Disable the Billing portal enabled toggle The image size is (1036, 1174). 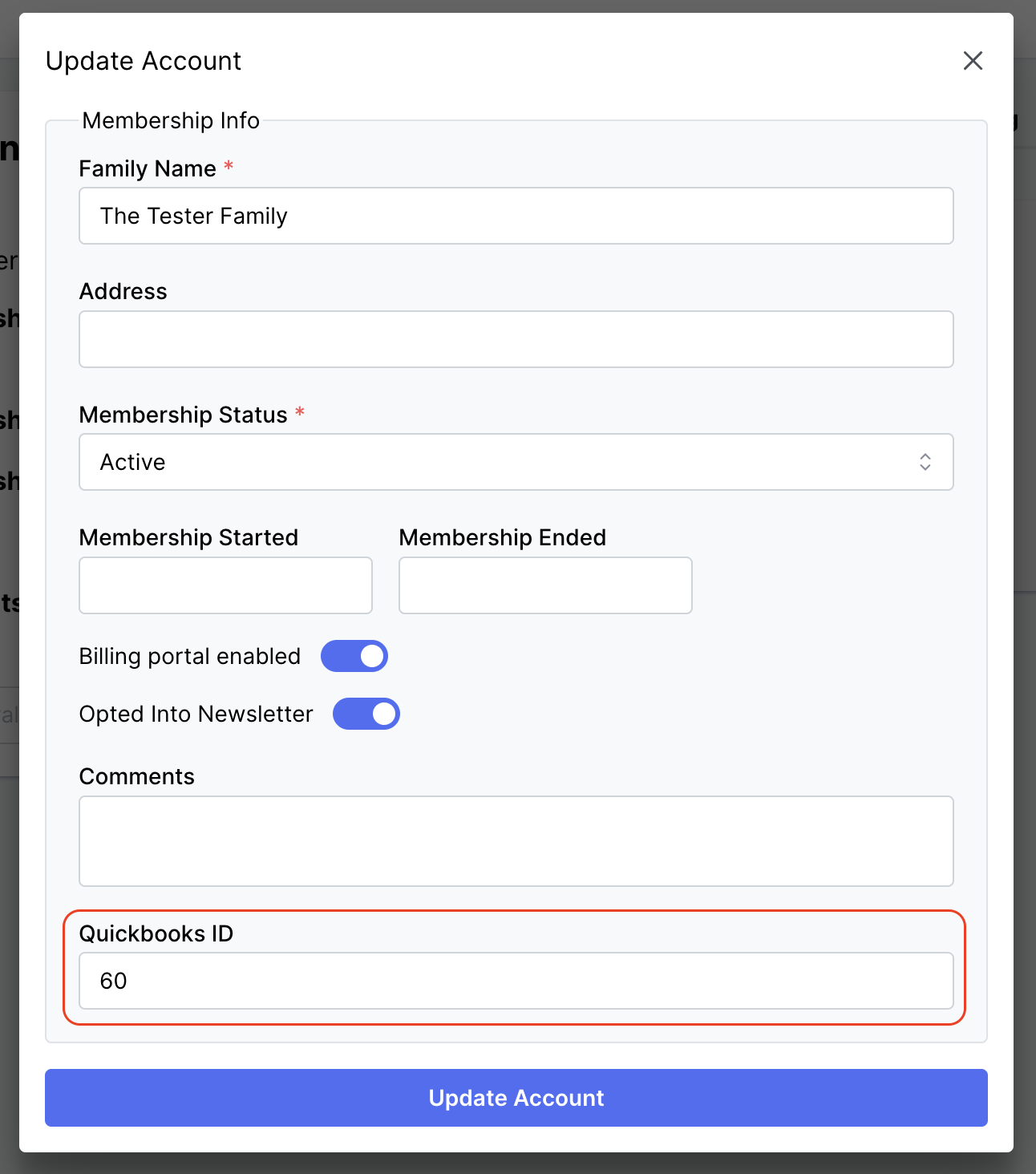pyautogui.click(x=354, y=656)
